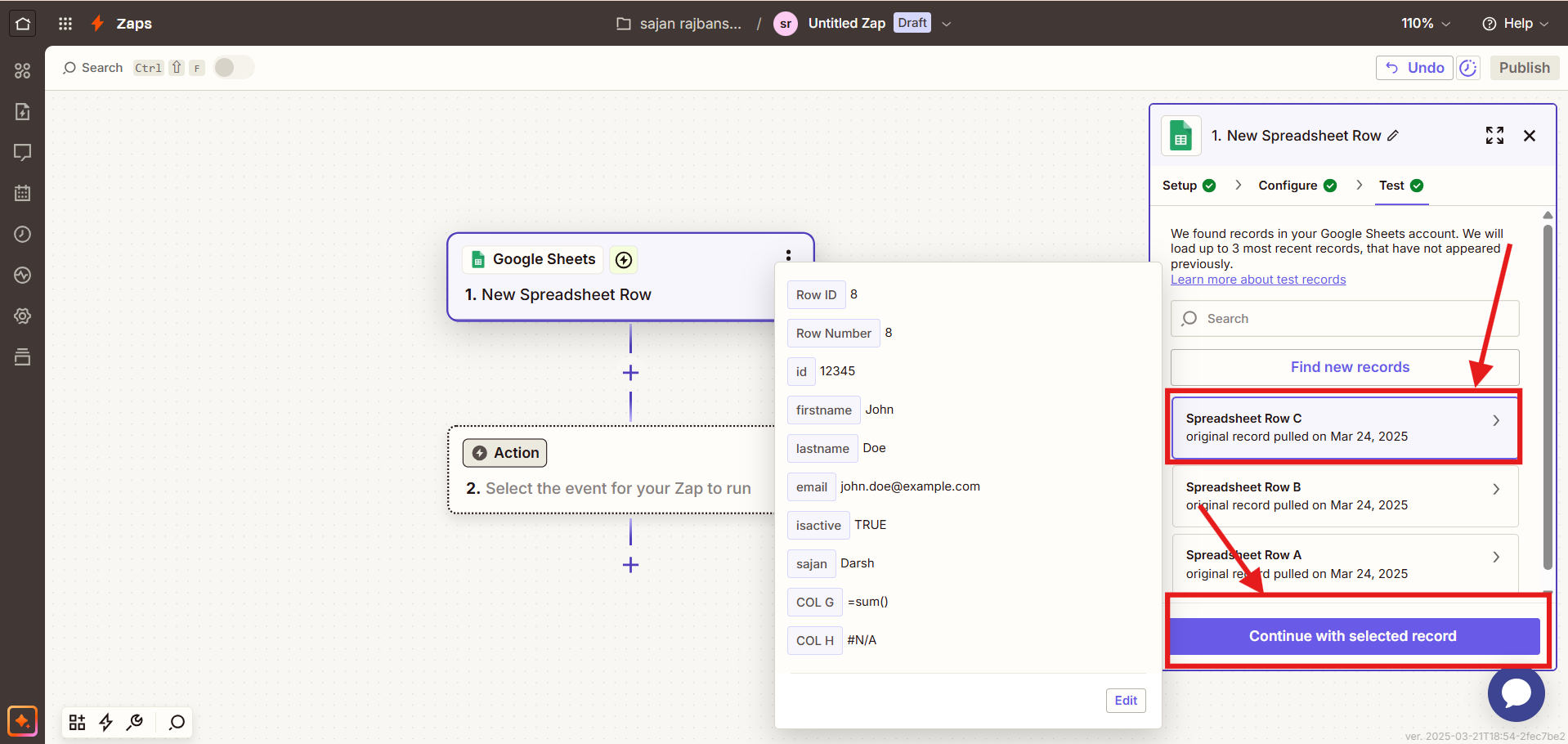This screenshot has width=1568, height=744.
Task: Click the editor Search field
Action: point(93,68)
